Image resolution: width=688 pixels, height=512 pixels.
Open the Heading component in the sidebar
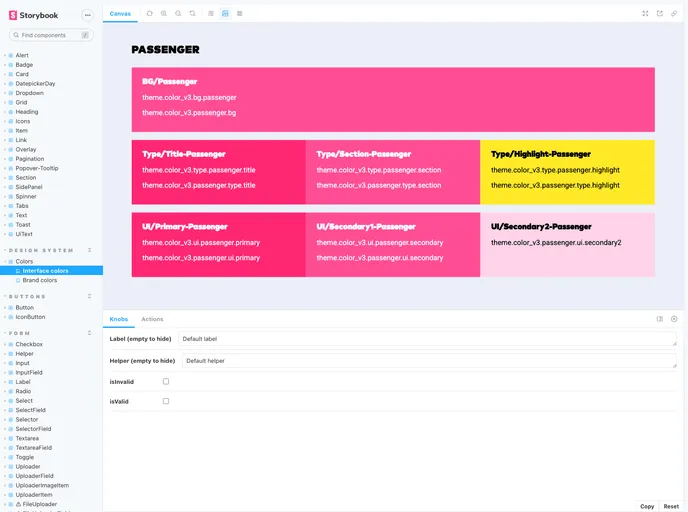27,112
